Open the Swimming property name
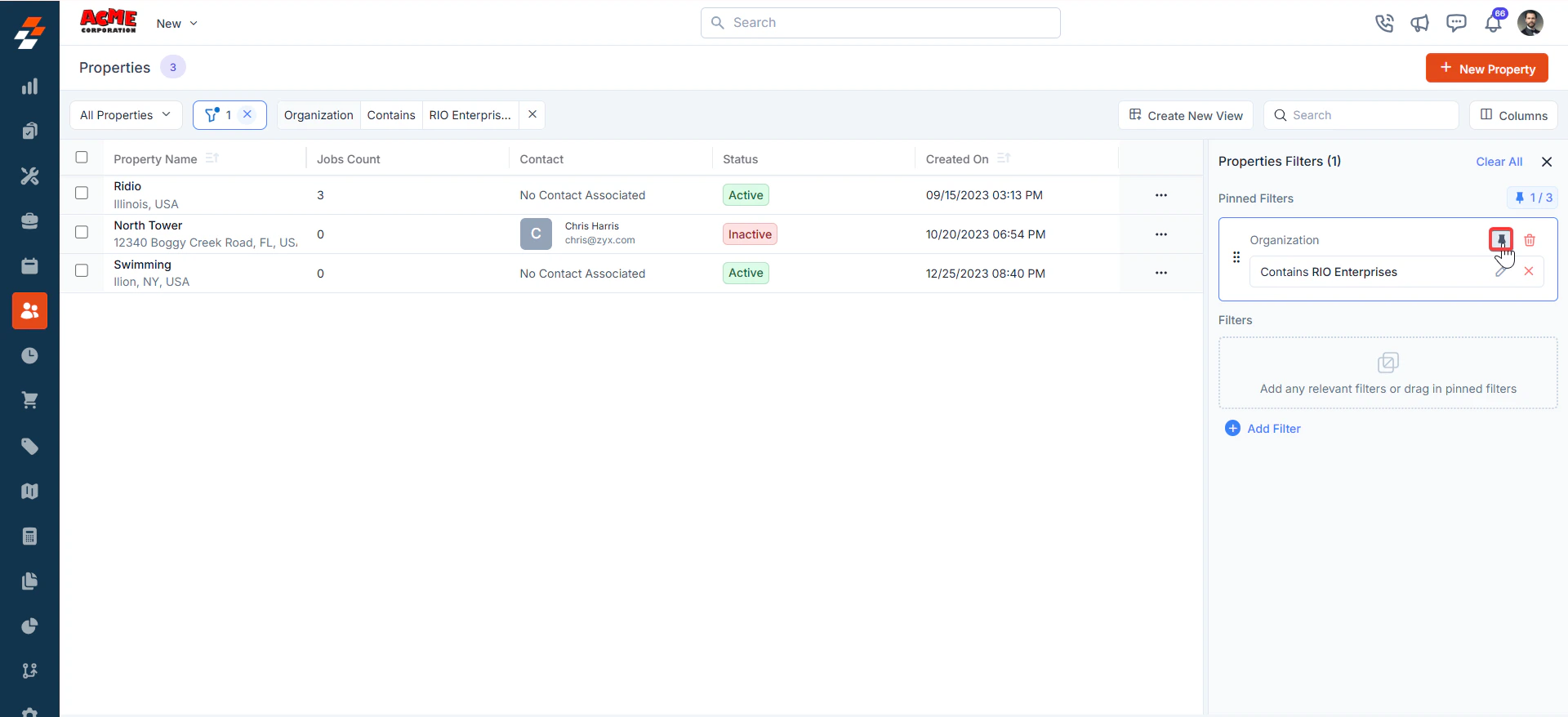Screen dimensions: 1568x717 [x=142, y=265]
